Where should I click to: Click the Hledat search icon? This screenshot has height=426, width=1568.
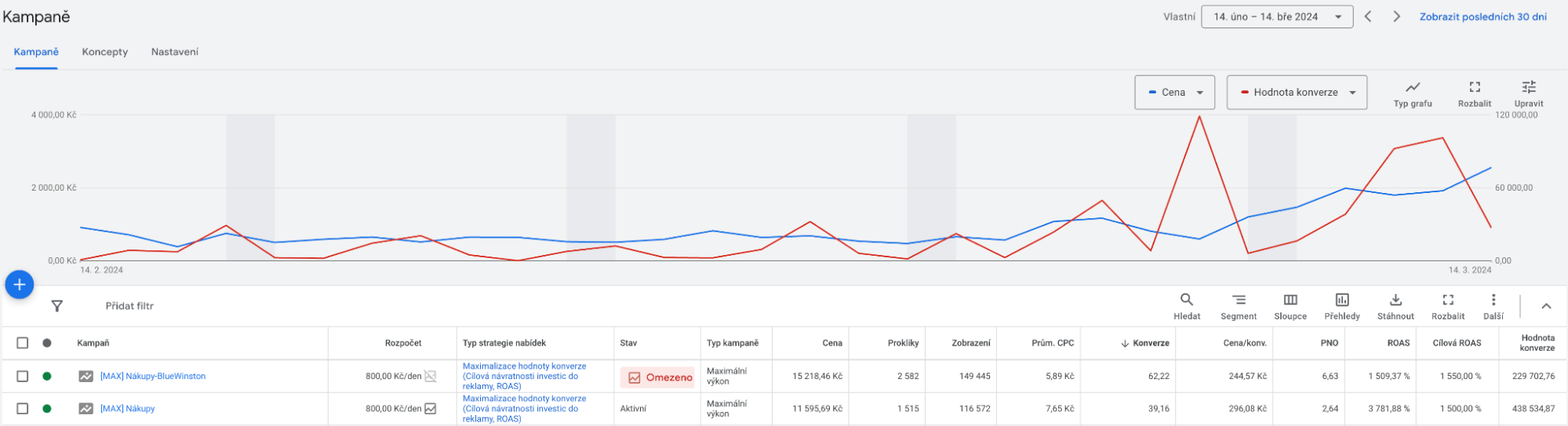point(1186,300)
